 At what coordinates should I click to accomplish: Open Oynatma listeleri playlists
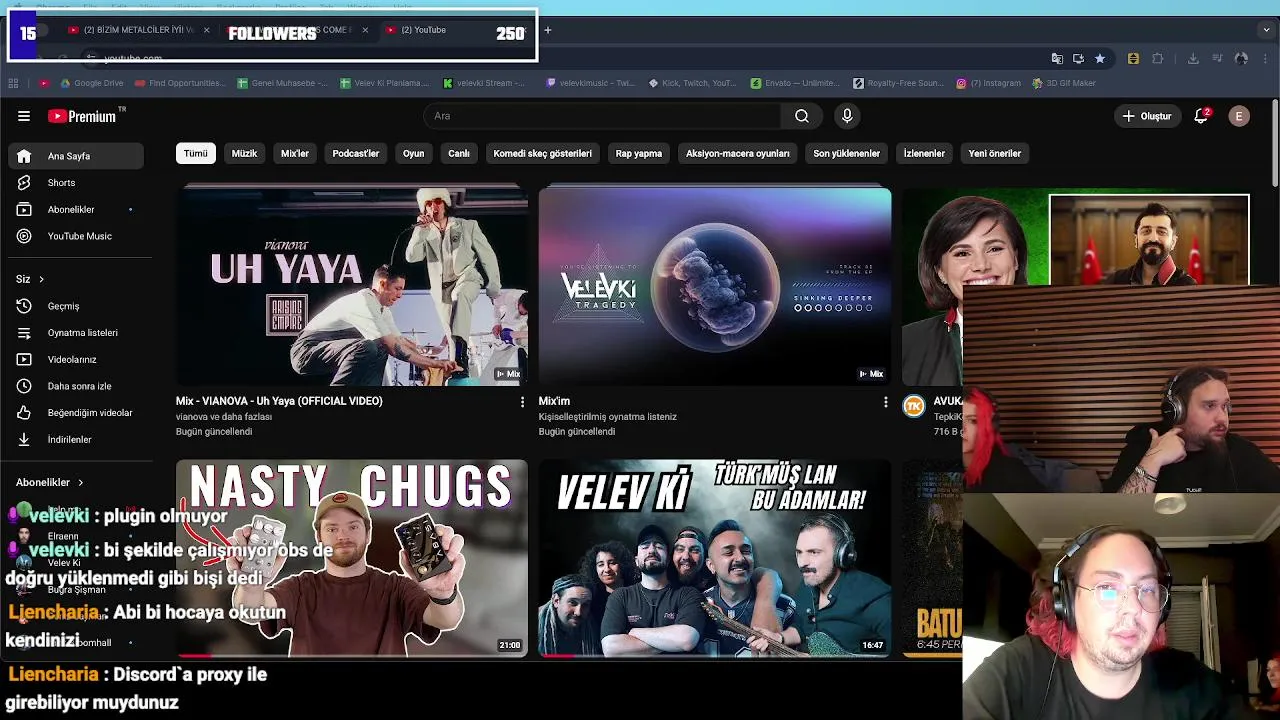(76, 333)
